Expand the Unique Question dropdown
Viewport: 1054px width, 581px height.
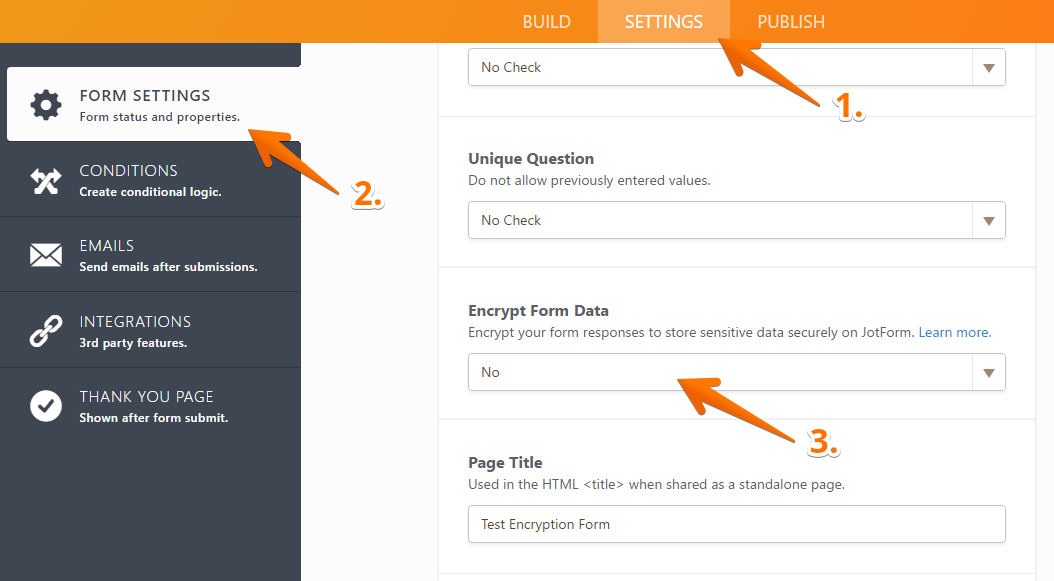coord(720,220)
